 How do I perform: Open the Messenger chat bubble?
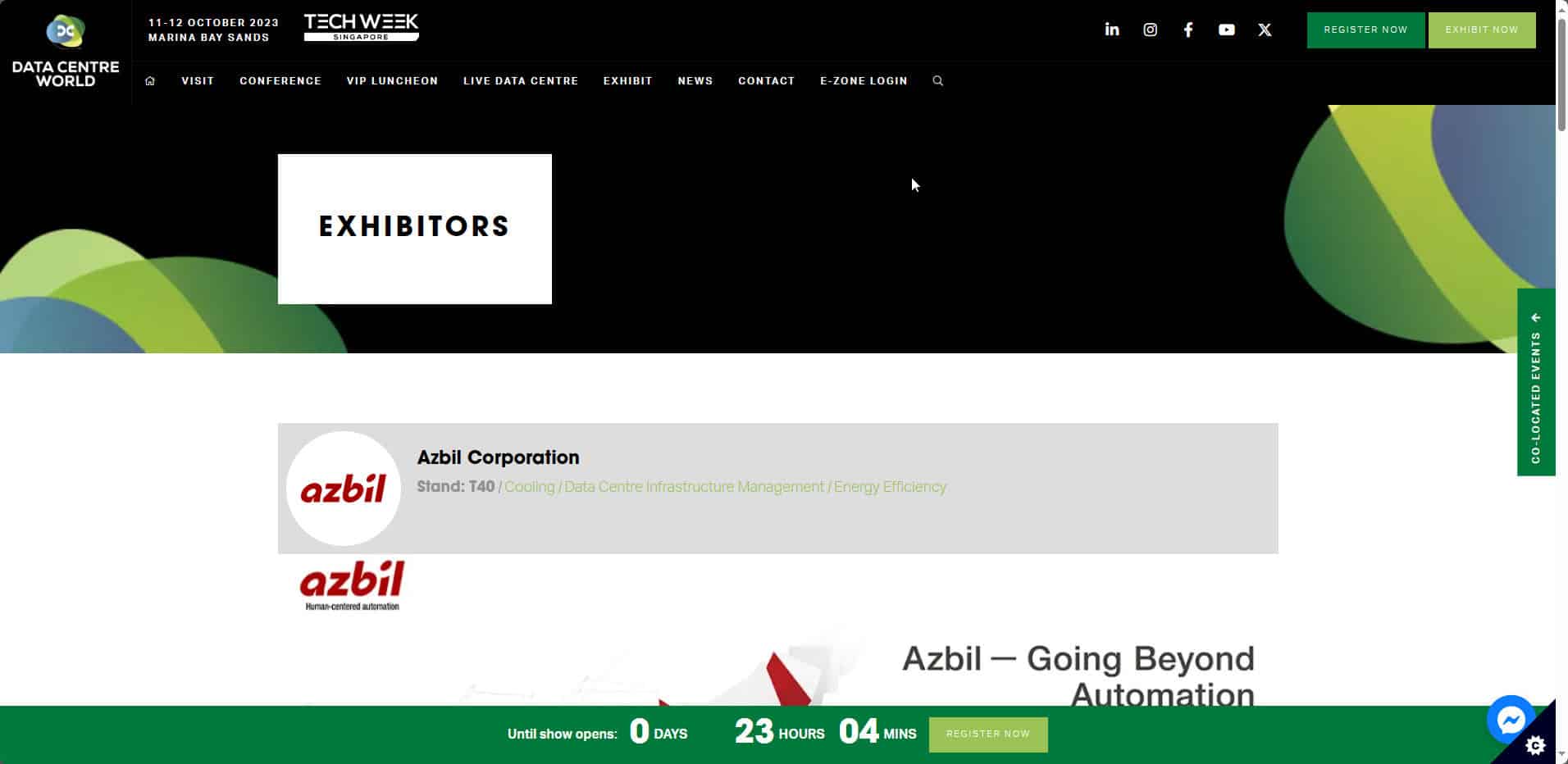coord(1511,720)
